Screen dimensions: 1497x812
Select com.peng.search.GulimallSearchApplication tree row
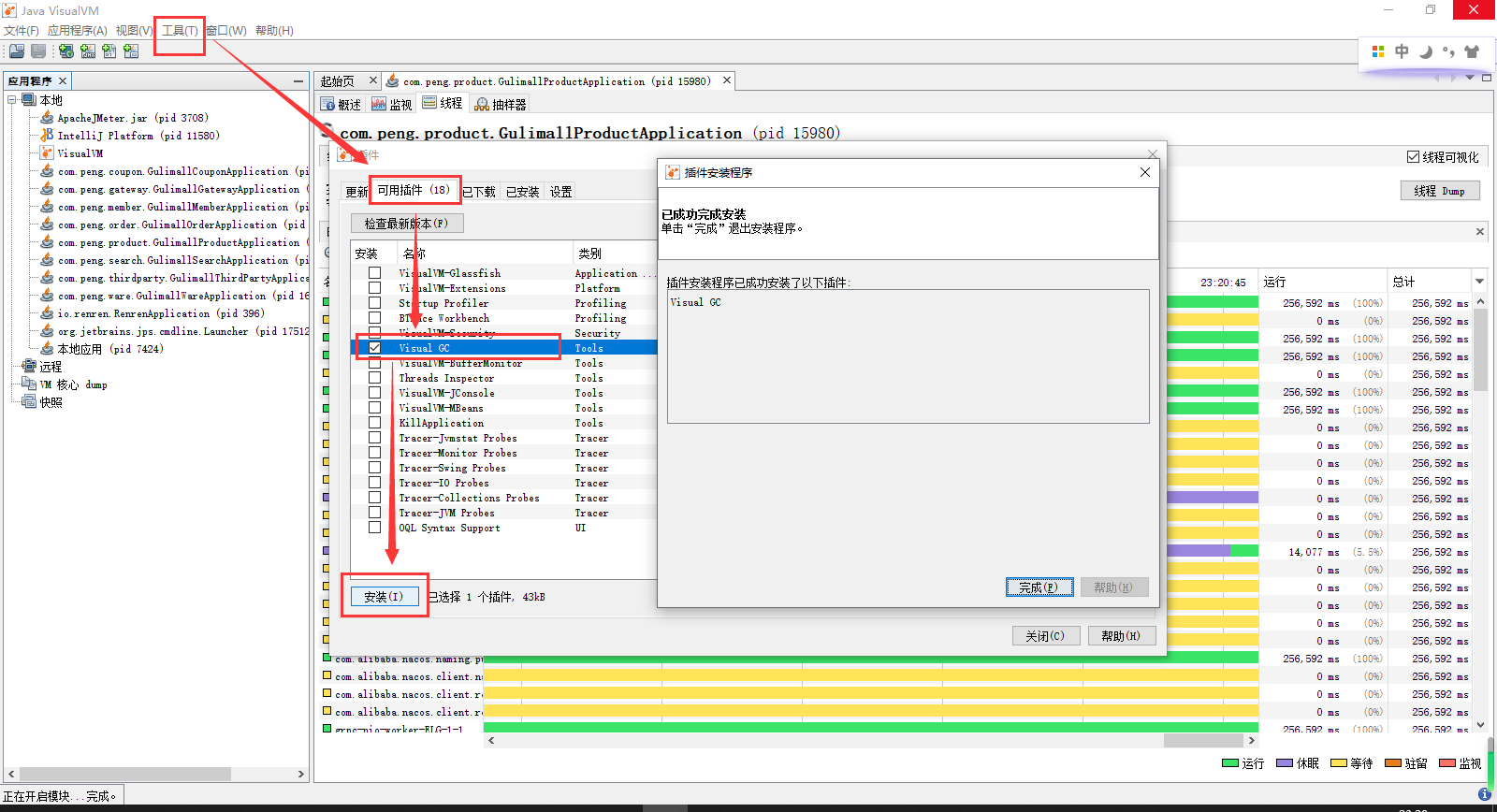(173, 260)
